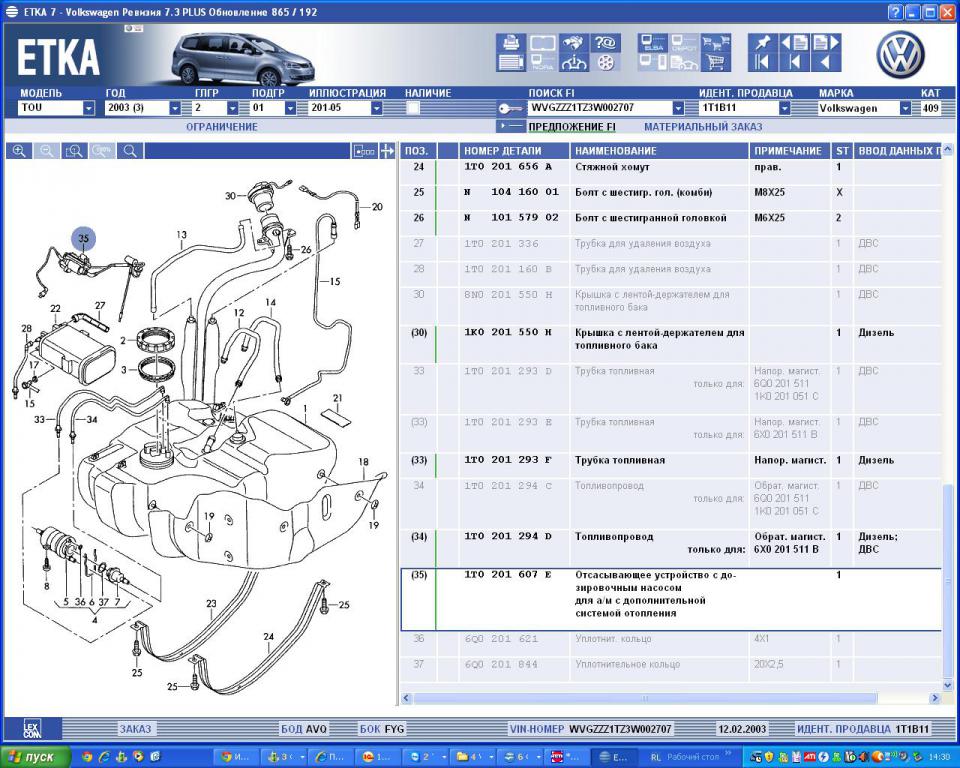960x768 pixels.
Task: Click the zoom-area magnifier icon
Action: point(74,151)
